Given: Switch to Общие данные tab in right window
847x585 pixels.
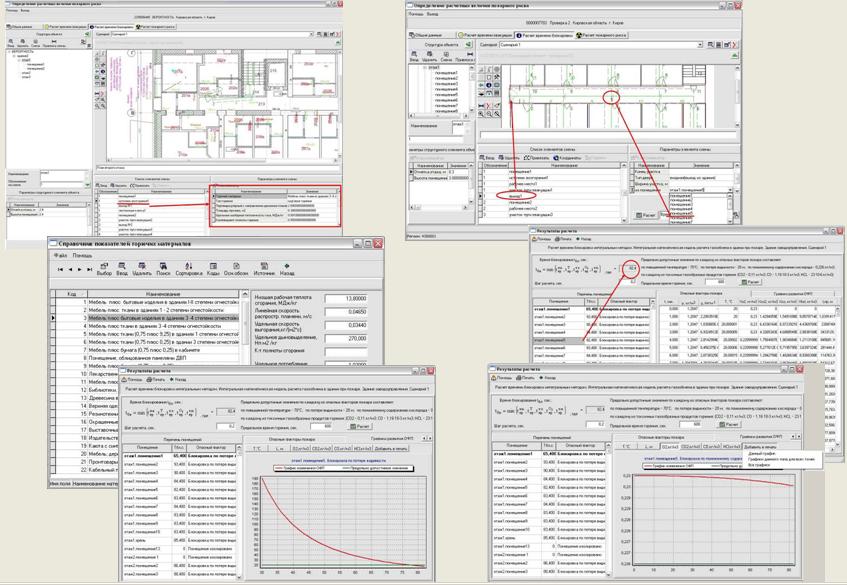Looking at the screenshot, I should (x=427, y=35).
